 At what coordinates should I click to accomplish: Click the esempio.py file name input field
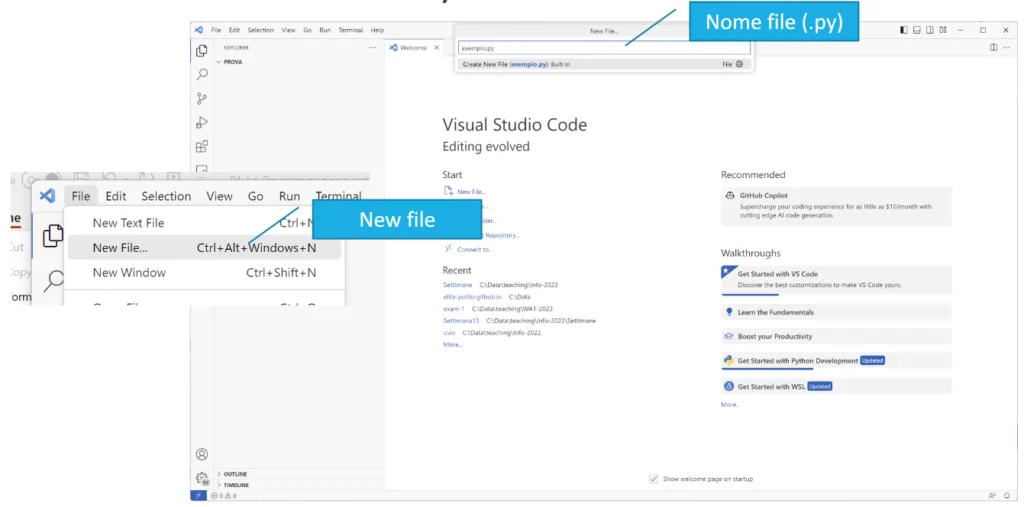click(x=603, y=48)
